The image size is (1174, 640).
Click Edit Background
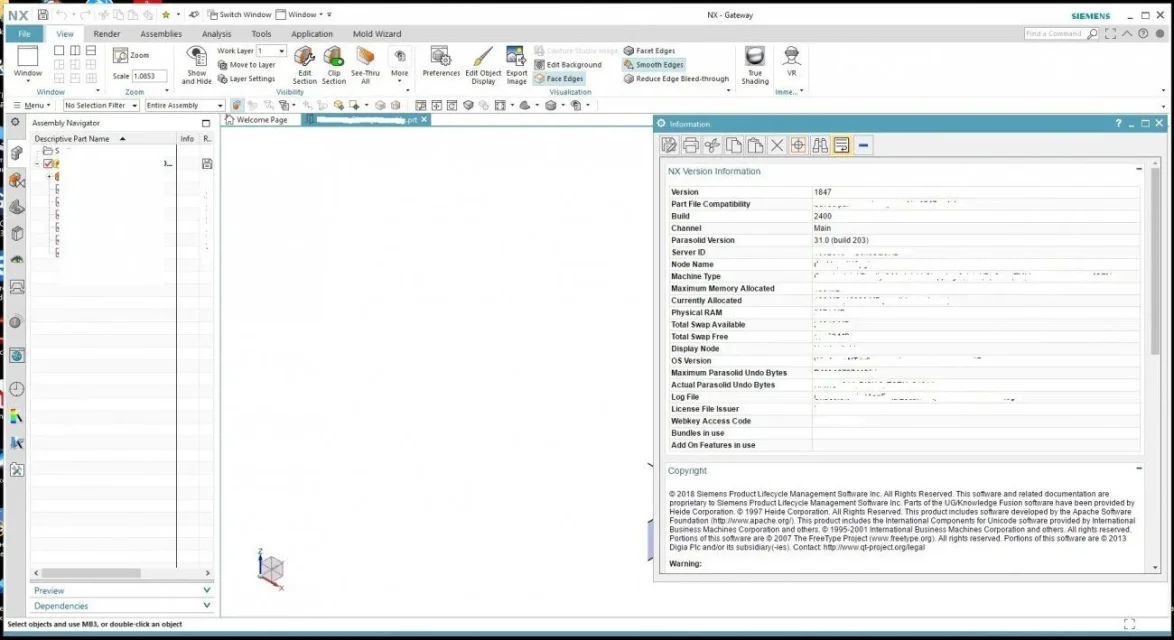(x=568, y=65)
